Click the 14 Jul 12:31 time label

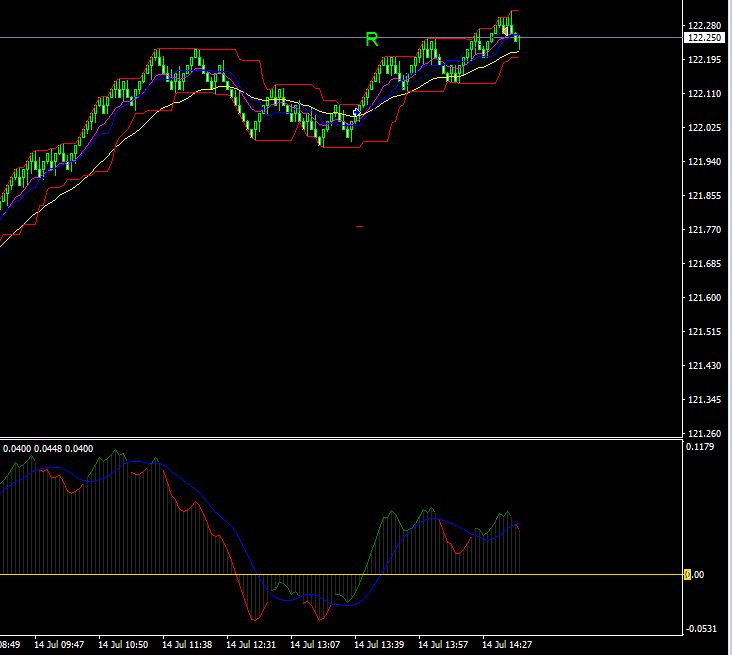[x=251, y=645]
